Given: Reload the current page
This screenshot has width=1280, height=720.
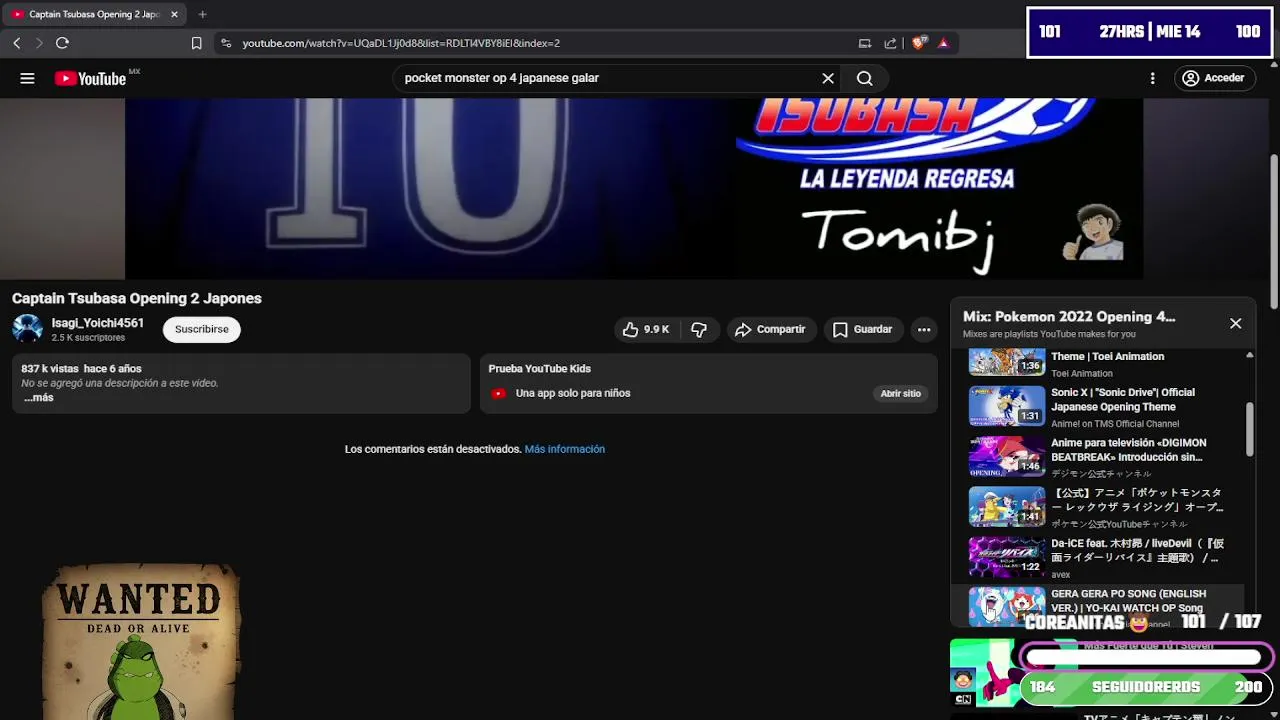Looking at the screenshot, I should pyautogui.click(x=62, y=43).
